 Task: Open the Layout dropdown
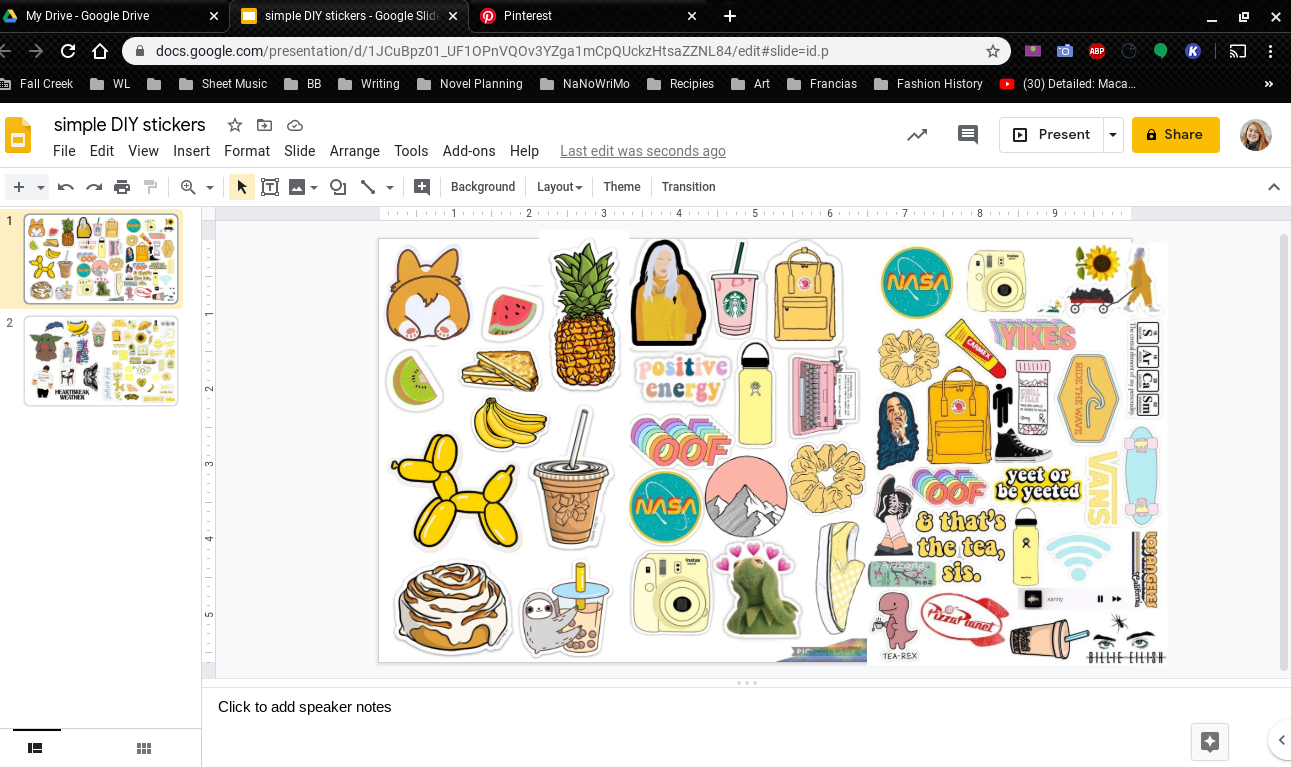pyautogui.click(x=558, y=186)
